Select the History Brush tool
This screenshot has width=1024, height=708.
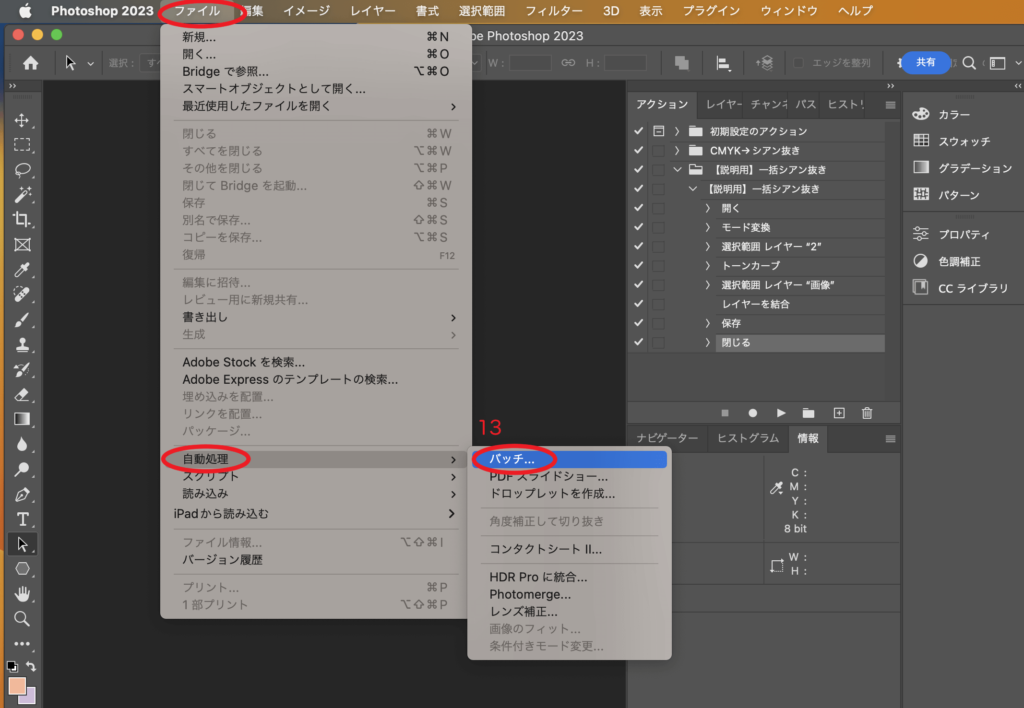(22, 370)
